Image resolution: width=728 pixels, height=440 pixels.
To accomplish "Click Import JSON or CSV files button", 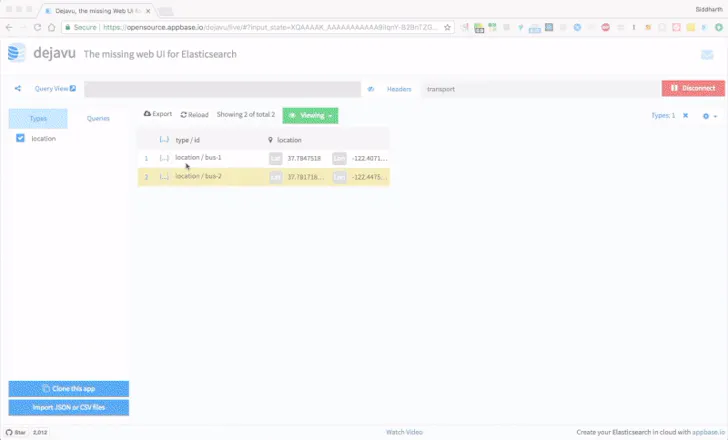I will 69,408.
